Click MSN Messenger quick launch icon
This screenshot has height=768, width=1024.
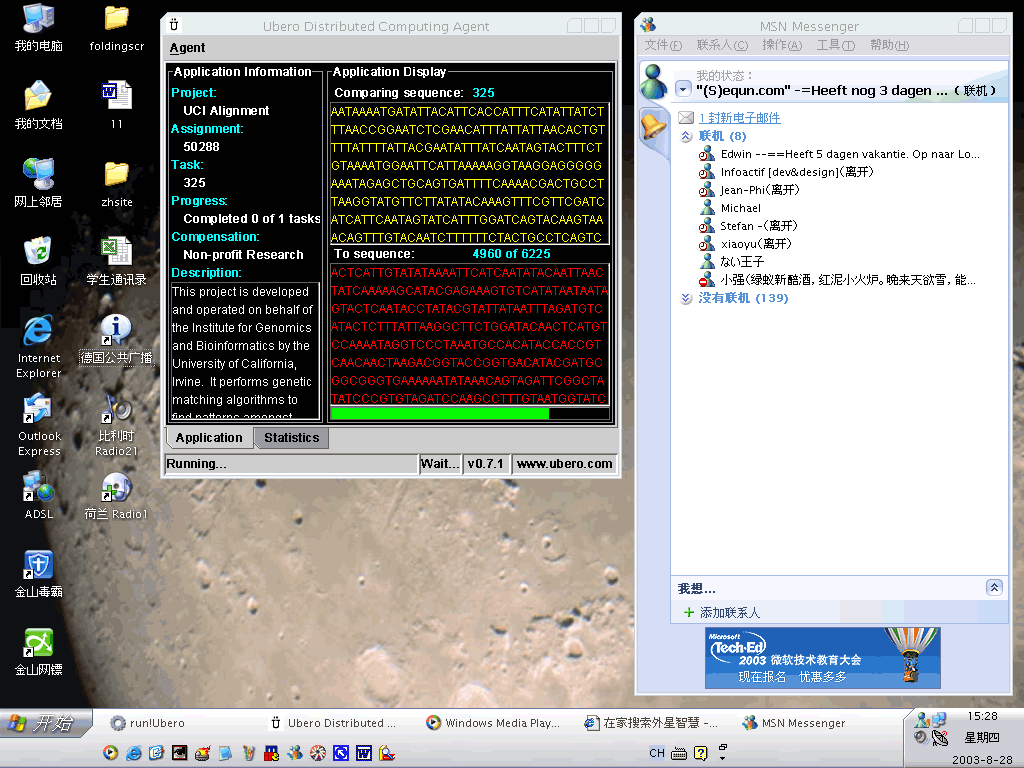[x=295, y=753]
